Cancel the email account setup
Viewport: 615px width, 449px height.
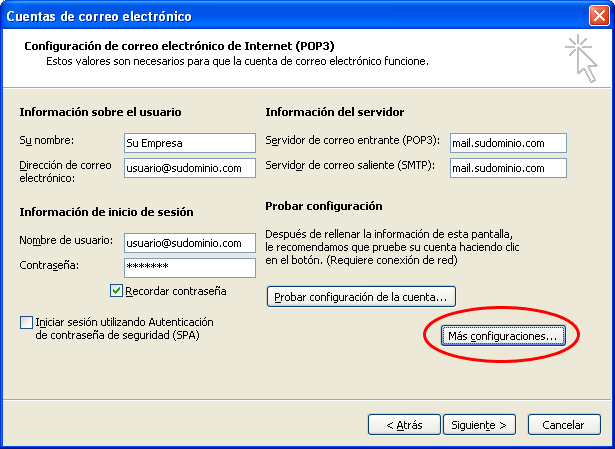(563, 424)
